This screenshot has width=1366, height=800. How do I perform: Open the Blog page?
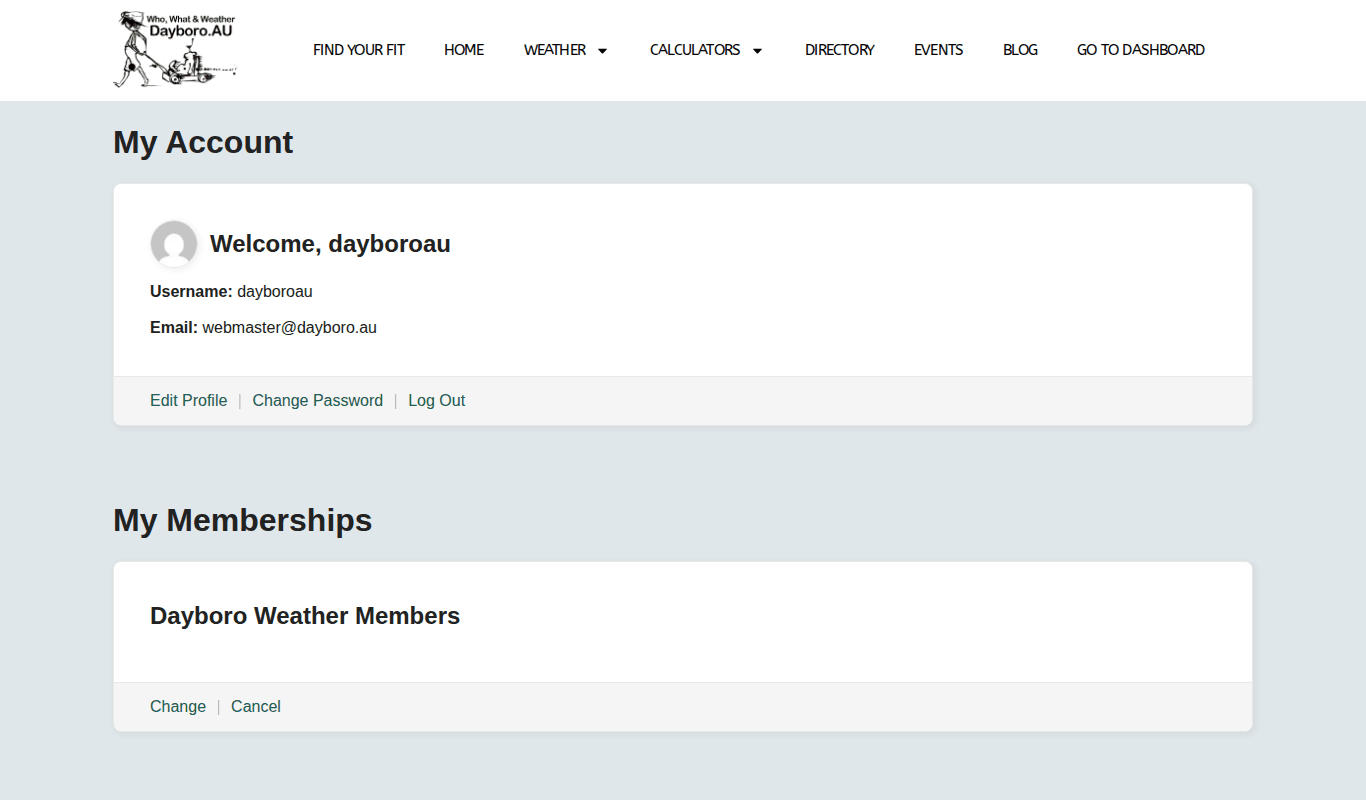coord(1020,50)
